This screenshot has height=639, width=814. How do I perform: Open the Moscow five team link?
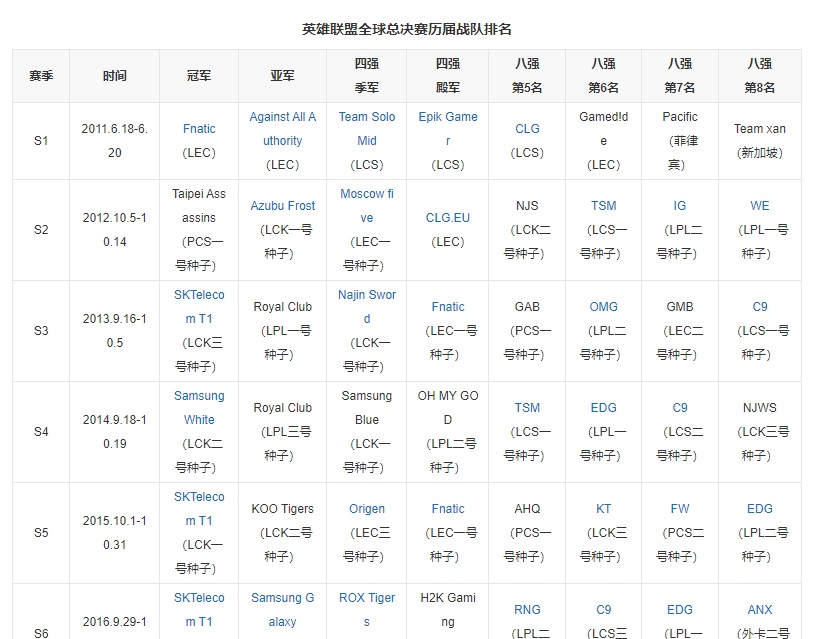coord(367,206)
